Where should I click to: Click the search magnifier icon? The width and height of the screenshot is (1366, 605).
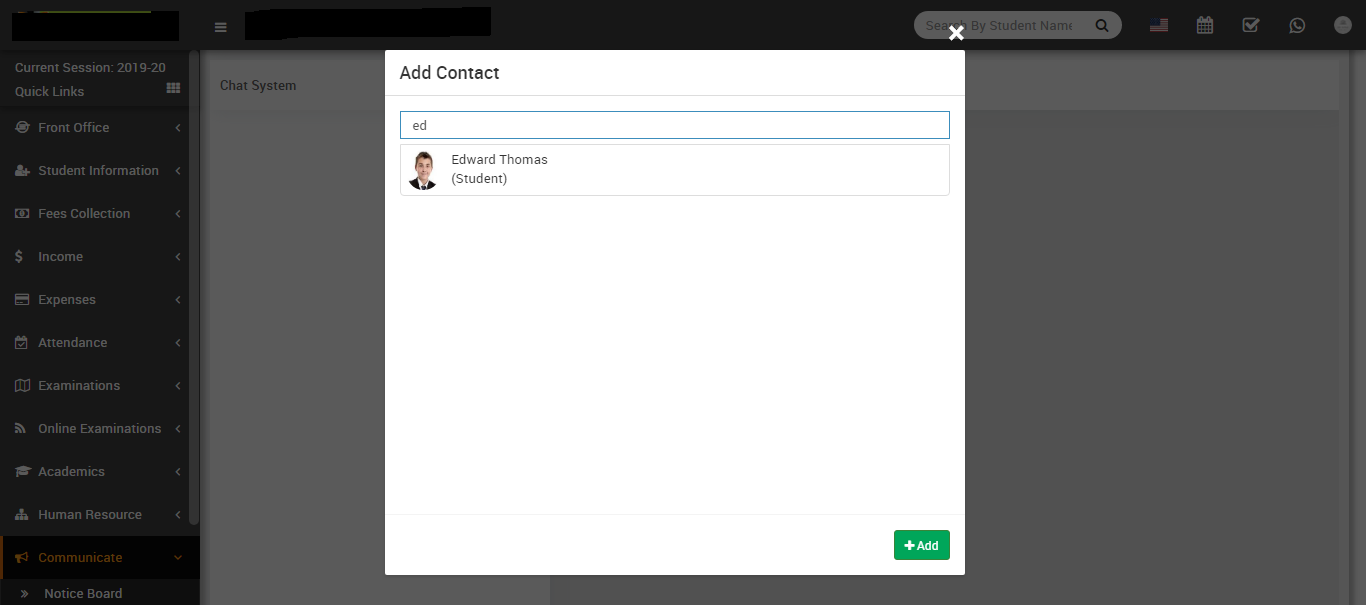1102,26
